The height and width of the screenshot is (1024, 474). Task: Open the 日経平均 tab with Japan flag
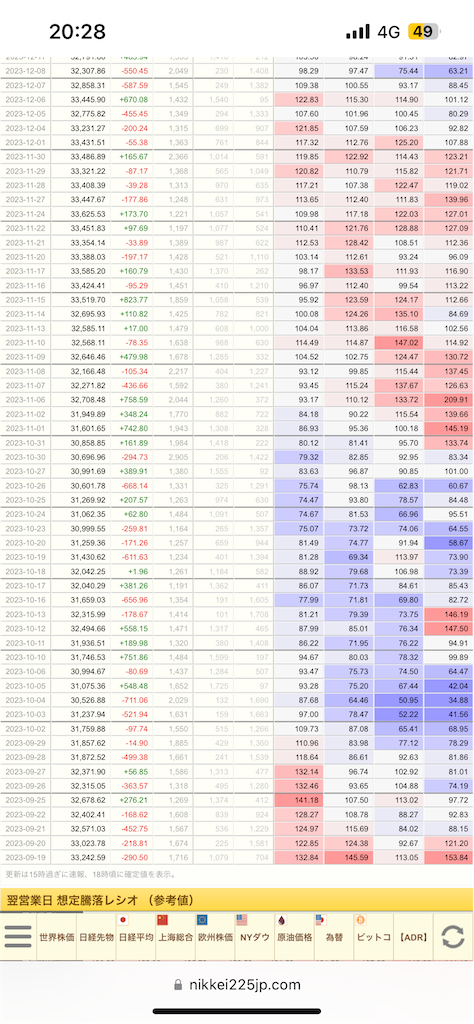click(136, 936)
